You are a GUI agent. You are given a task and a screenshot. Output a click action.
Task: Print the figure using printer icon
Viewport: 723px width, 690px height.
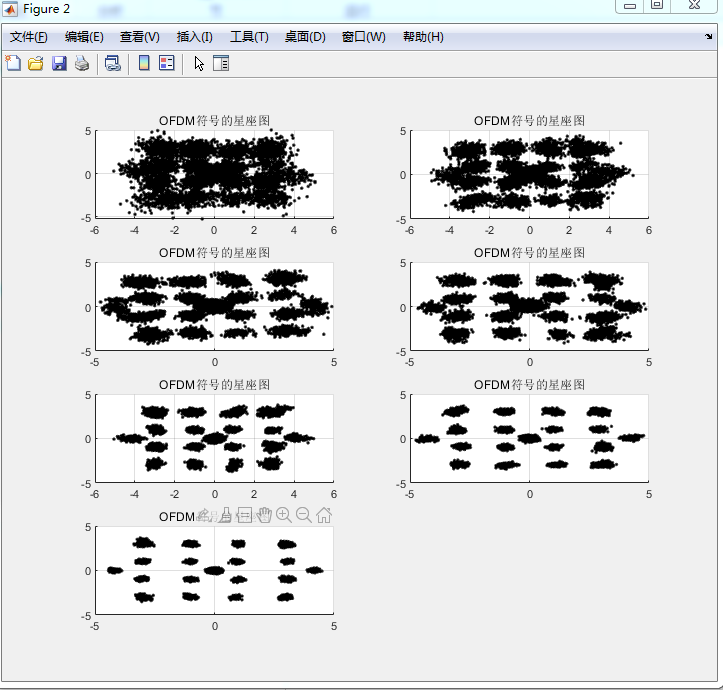(x=82, y=63)
